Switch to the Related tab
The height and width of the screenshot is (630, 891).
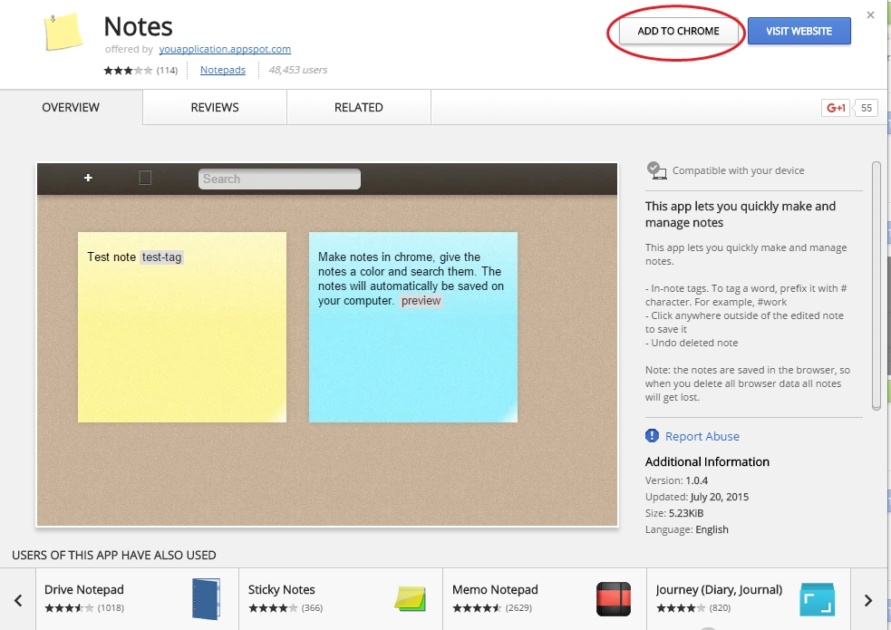359,107
